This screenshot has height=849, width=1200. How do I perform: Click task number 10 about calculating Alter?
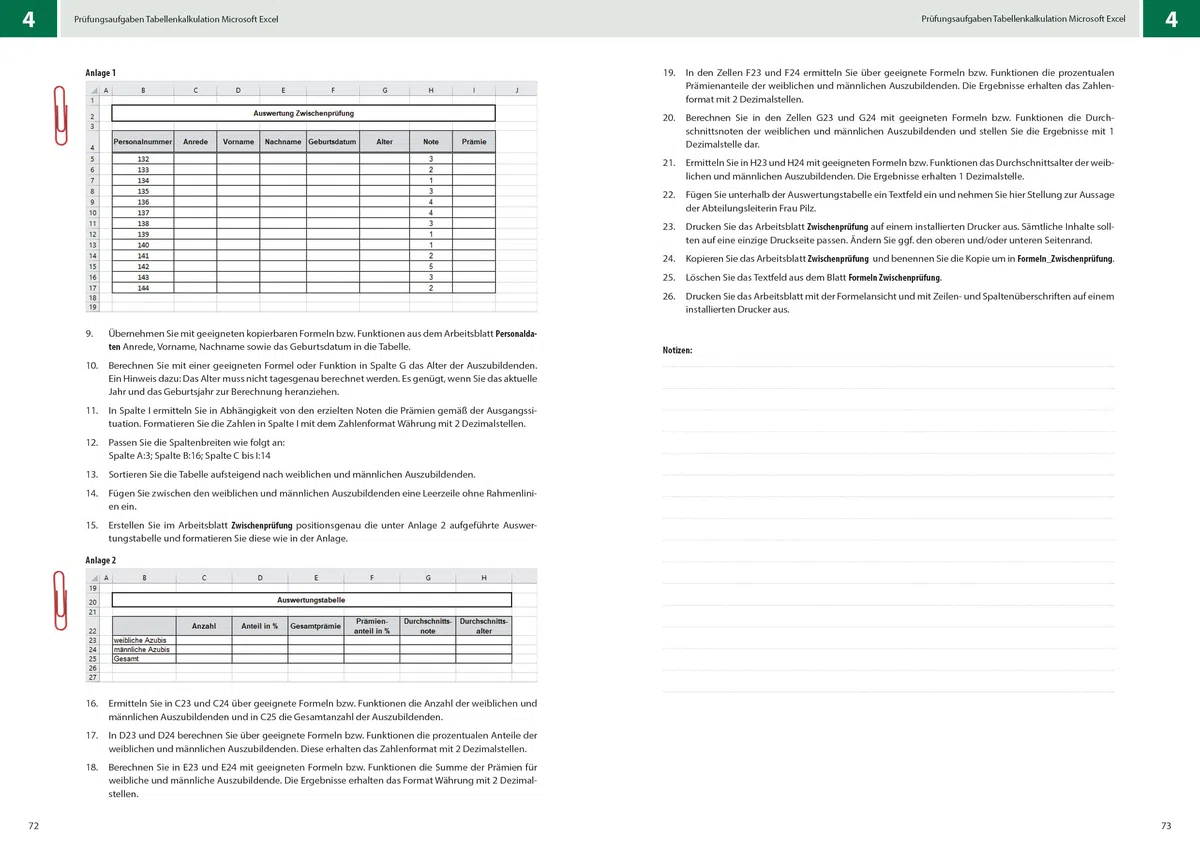click(x=91, y=365)
